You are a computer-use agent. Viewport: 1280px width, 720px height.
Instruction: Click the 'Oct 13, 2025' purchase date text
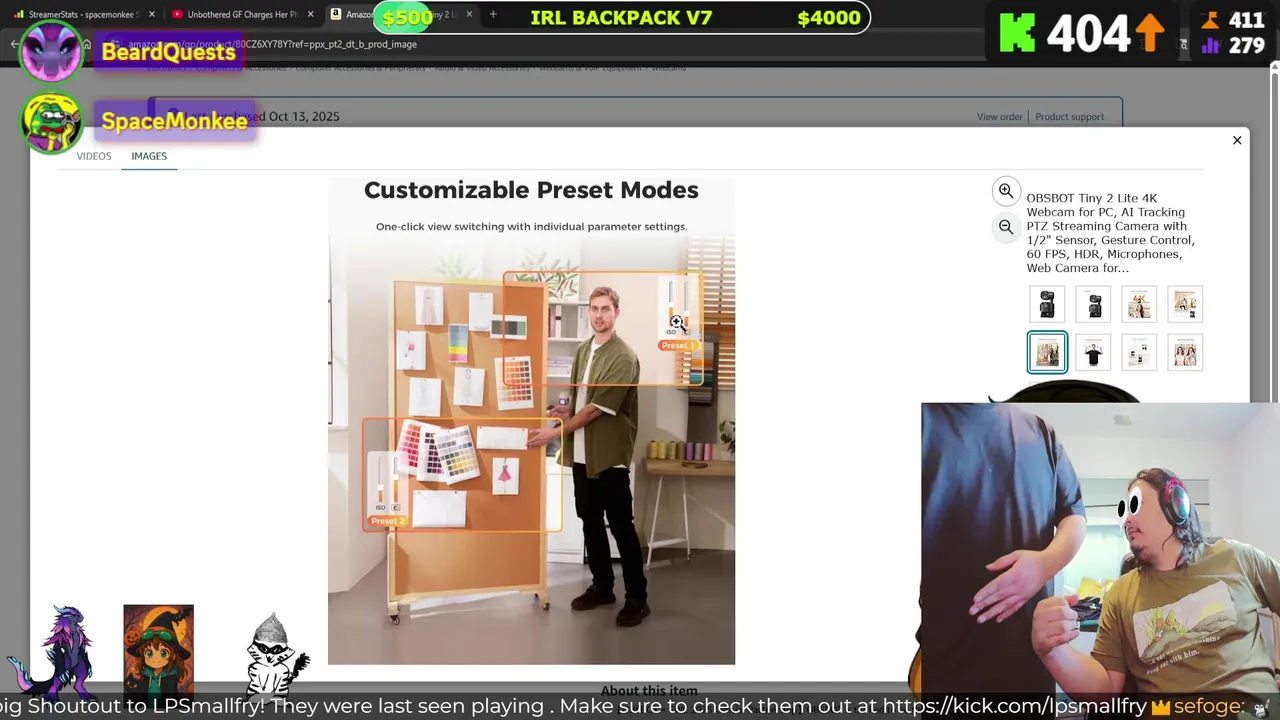tap(304, 116)
